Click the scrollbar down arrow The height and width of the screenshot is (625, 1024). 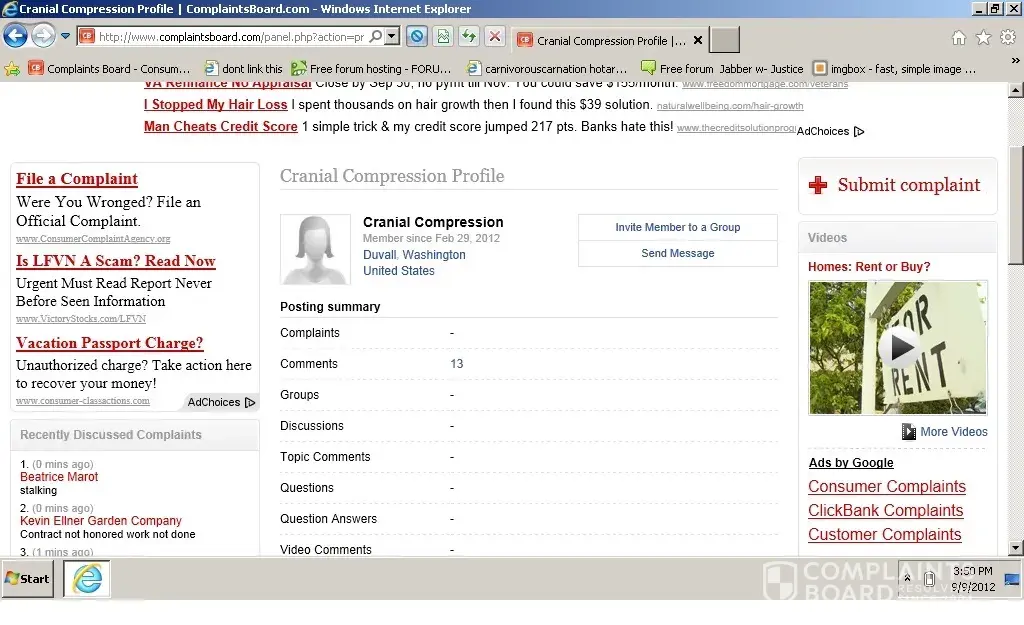(x=1016, y=548)
